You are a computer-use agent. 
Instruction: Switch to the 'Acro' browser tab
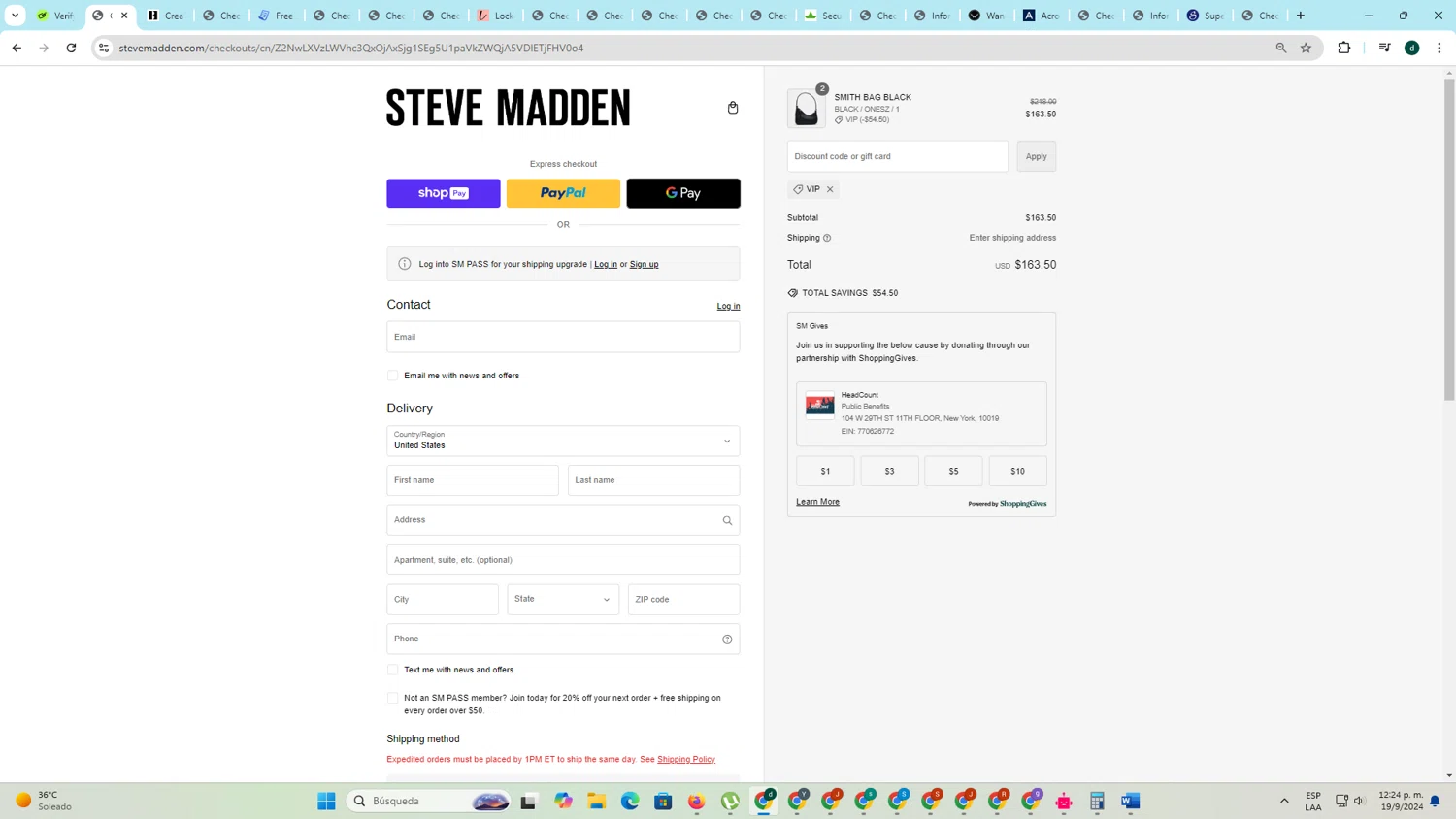point(1042,16)
